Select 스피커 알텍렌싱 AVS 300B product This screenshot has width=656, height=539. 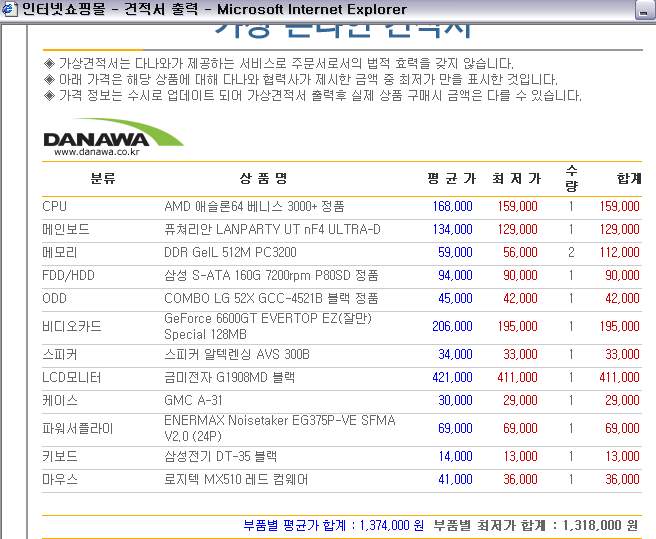(x=237, y=354)
